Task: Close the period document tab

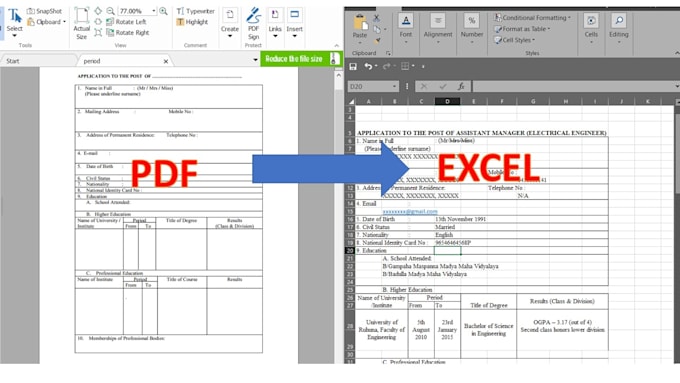Action: click(166, 62)
